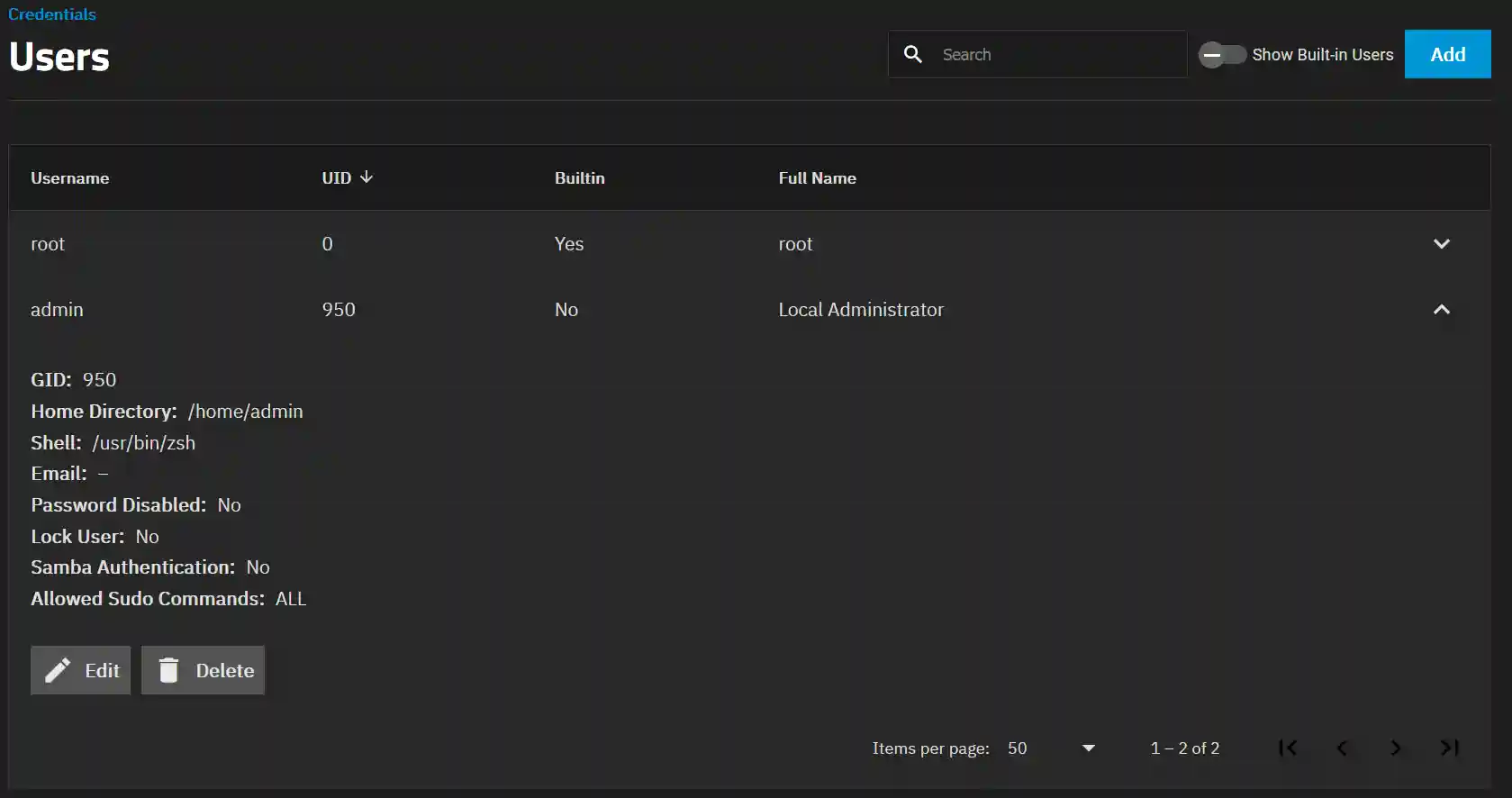The width and height of the screenshot is (1512, 798).
Task: Go to the first page
Action: (1288, 748)
